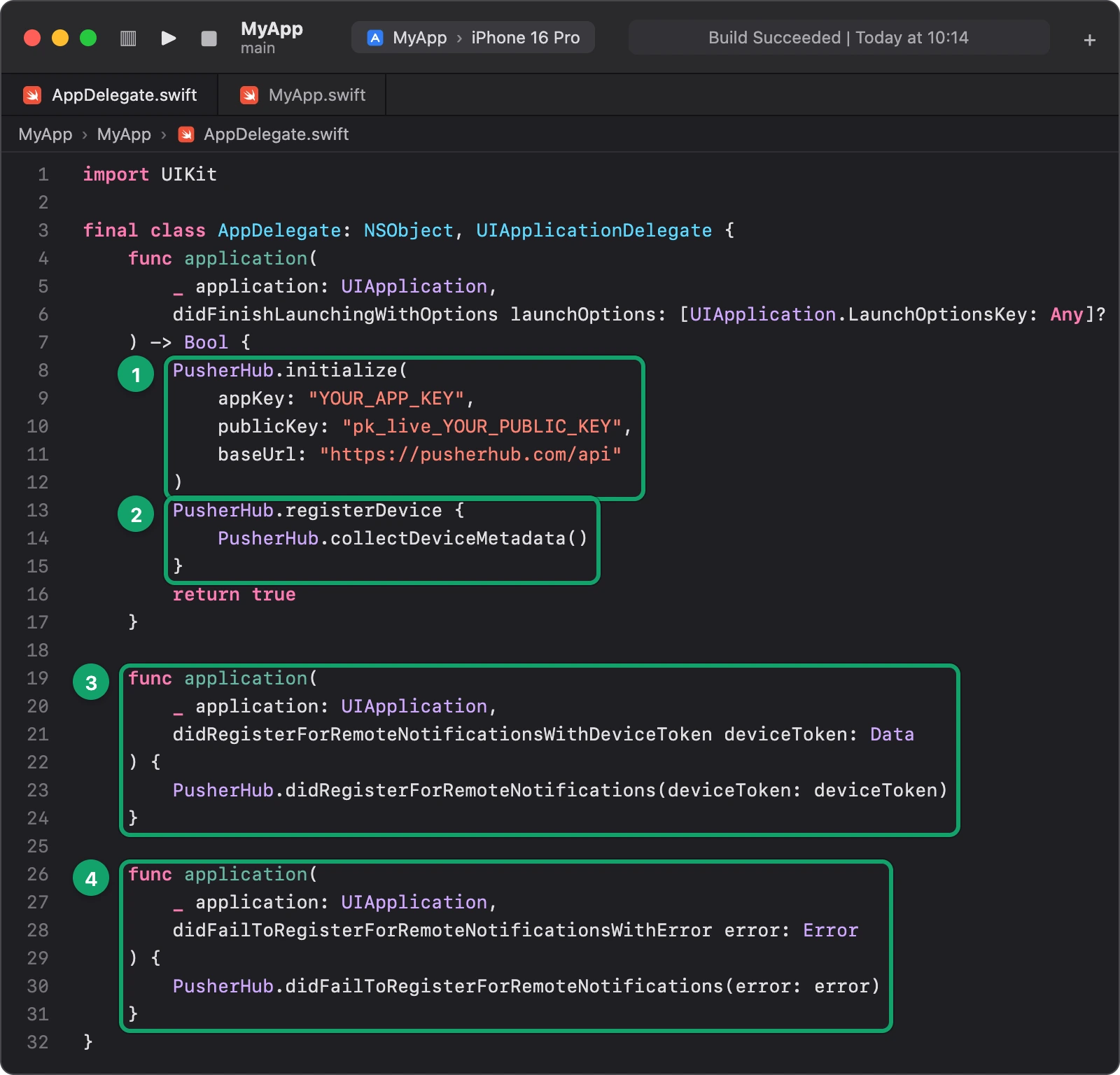Click the plus button in the toolbar
The width and height of the screenshot is (1120, 1075).
click(x=1089, y=40)
